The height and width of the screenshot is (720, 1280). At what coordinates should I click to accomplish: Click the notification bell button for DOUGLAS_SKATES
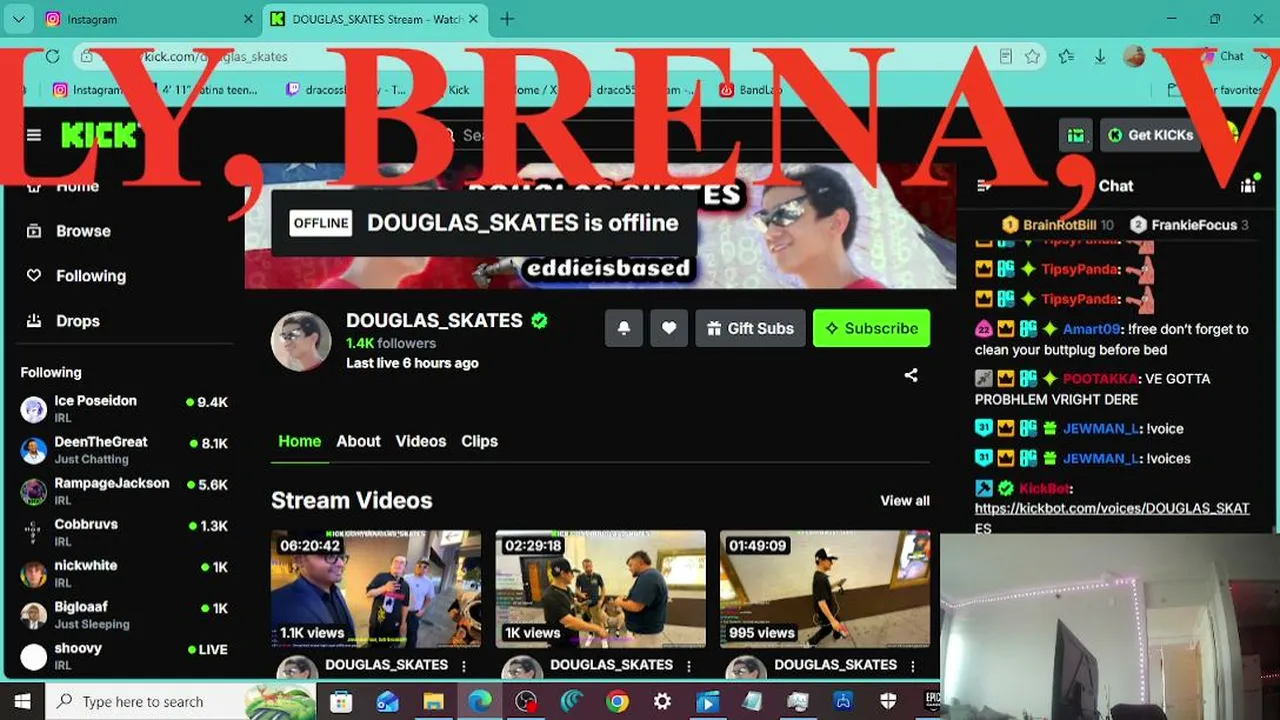624,328
